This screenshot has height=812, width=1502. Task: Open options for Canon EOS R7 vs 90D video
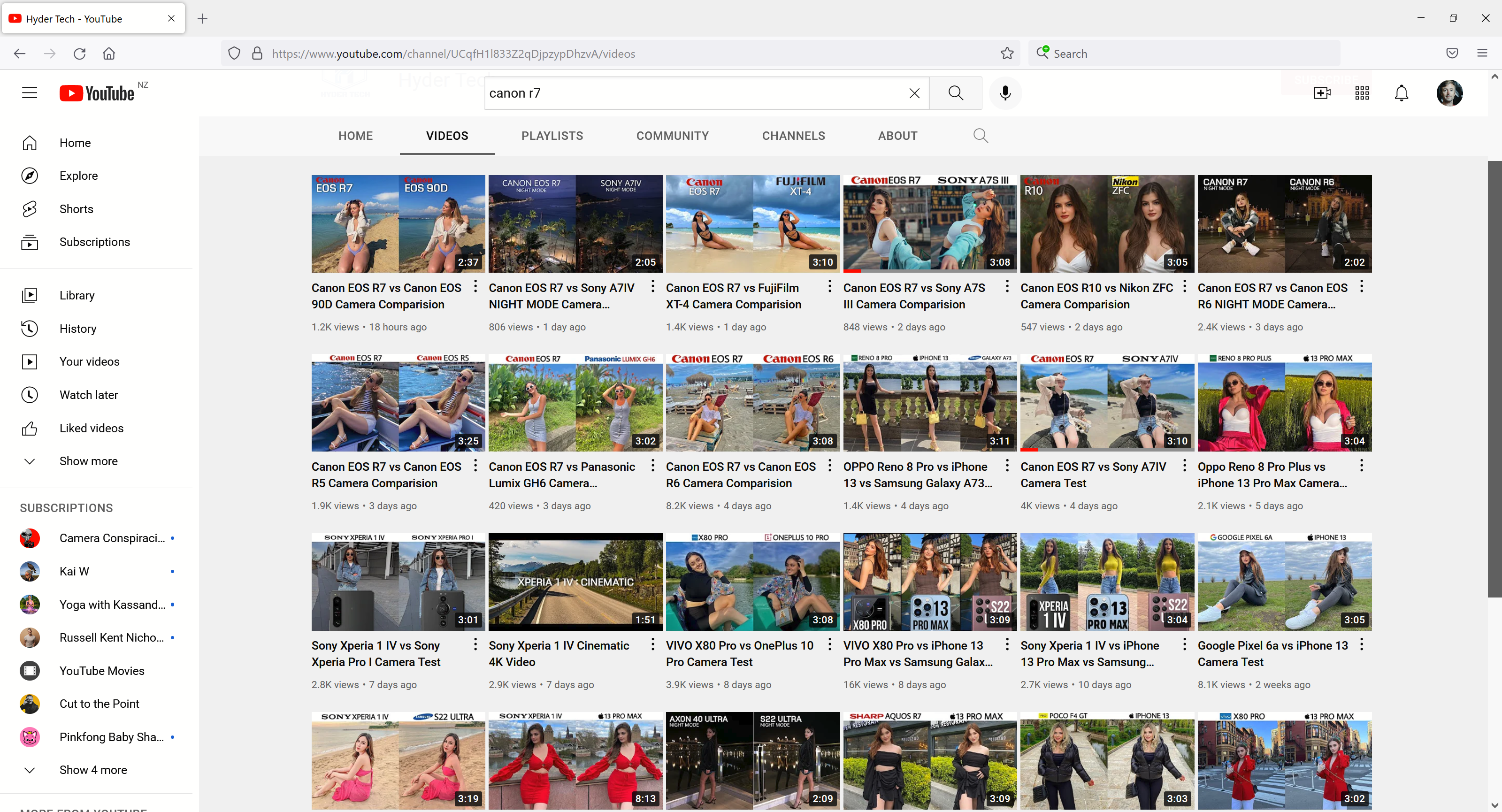(475, 286)
